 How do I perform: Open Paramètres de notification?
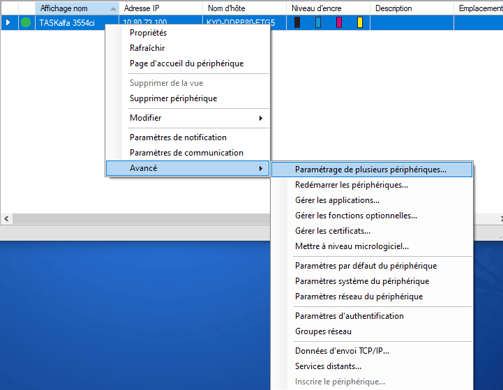[x=188, y=137]
